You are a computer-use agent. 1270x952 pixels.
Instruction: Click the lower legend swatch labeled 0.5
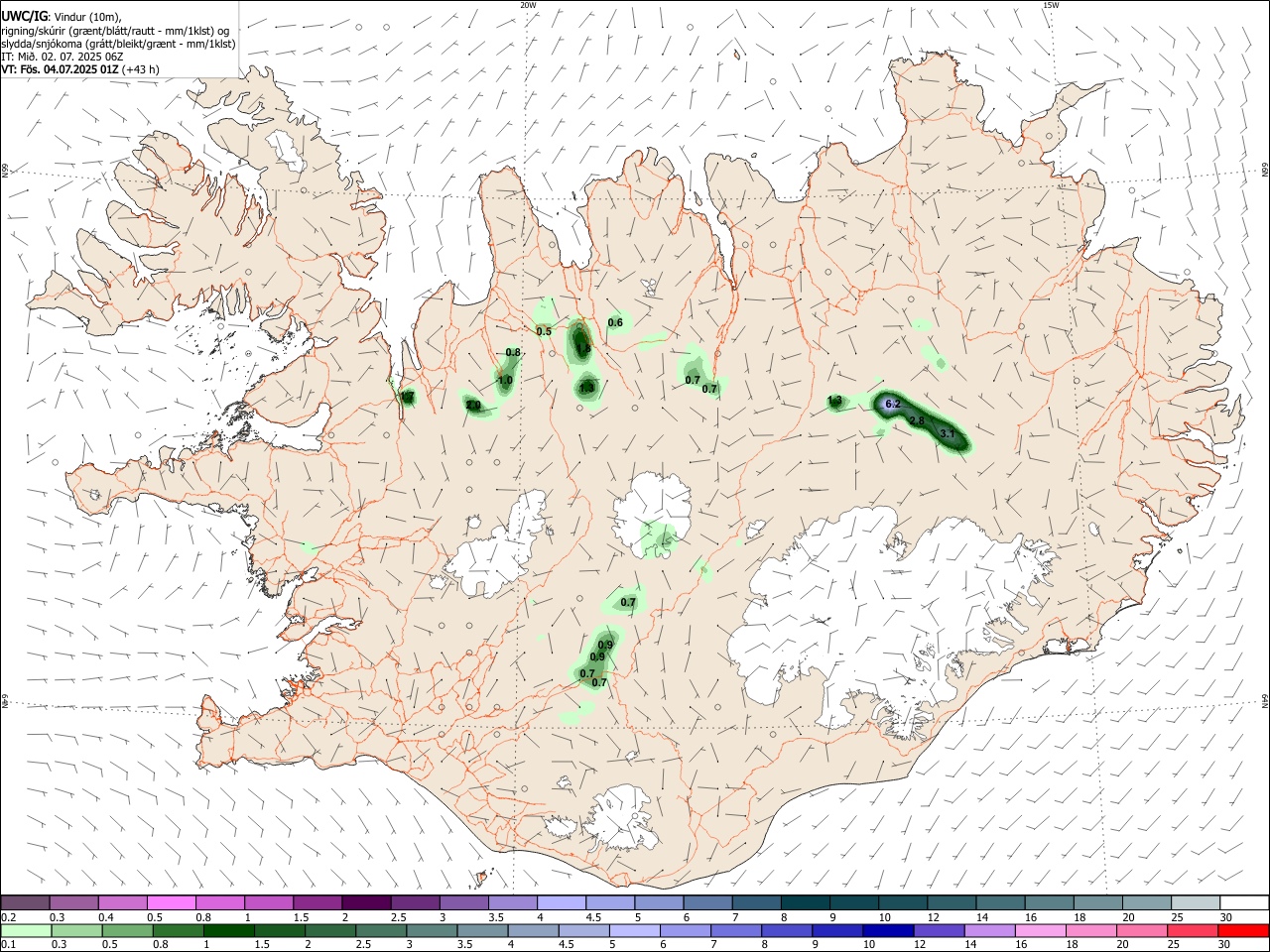[127, 930]
